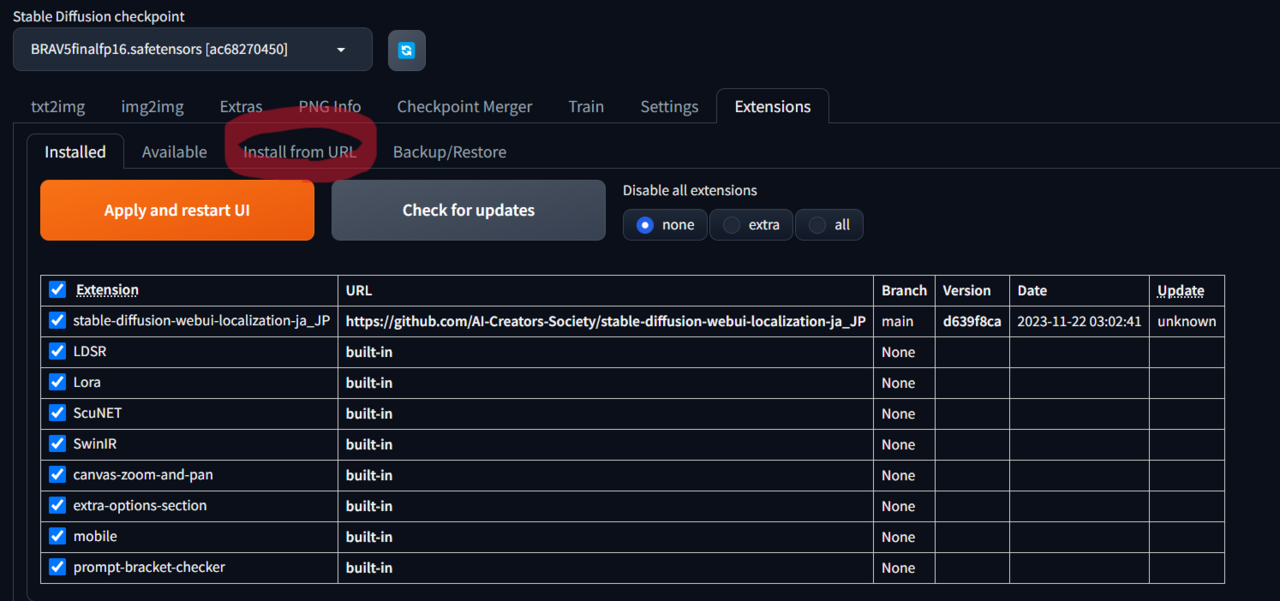This screenshot has height=601, width=1280.
Task: Open the Extras tab
Action: [241, 106]
